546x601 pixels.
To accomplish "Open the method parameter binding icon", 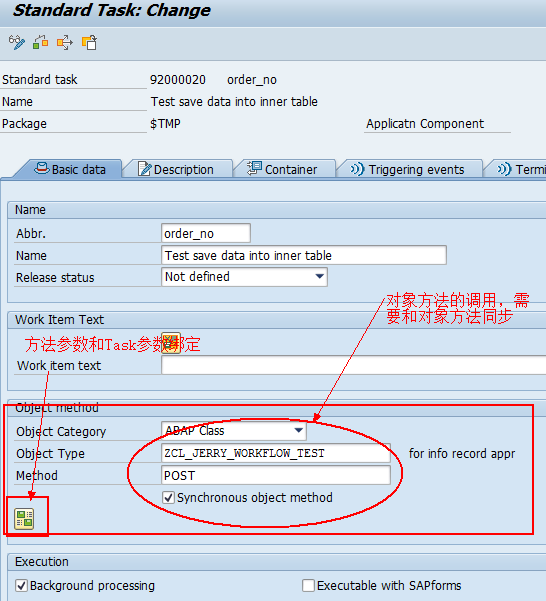I will 24,519.
